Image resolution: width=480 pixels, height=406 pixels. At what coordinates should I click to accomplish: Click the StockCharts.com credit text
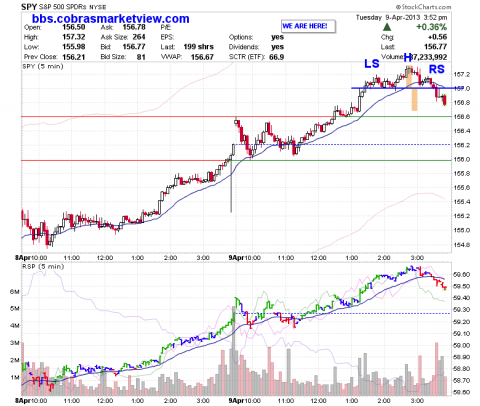423,7
